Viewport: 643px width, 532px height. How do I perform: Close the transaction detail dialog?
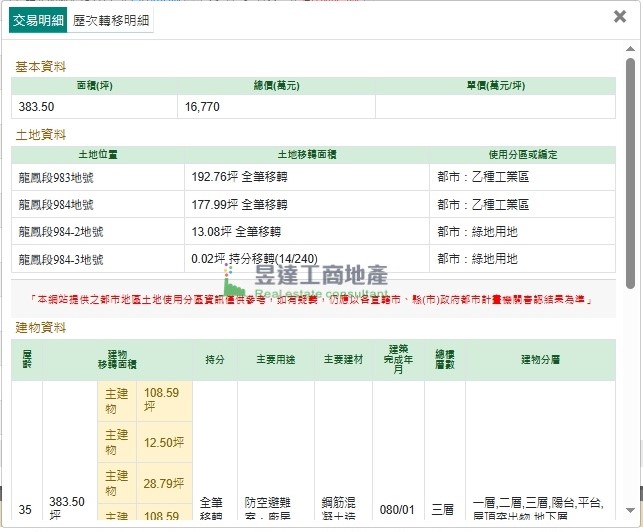620,16
